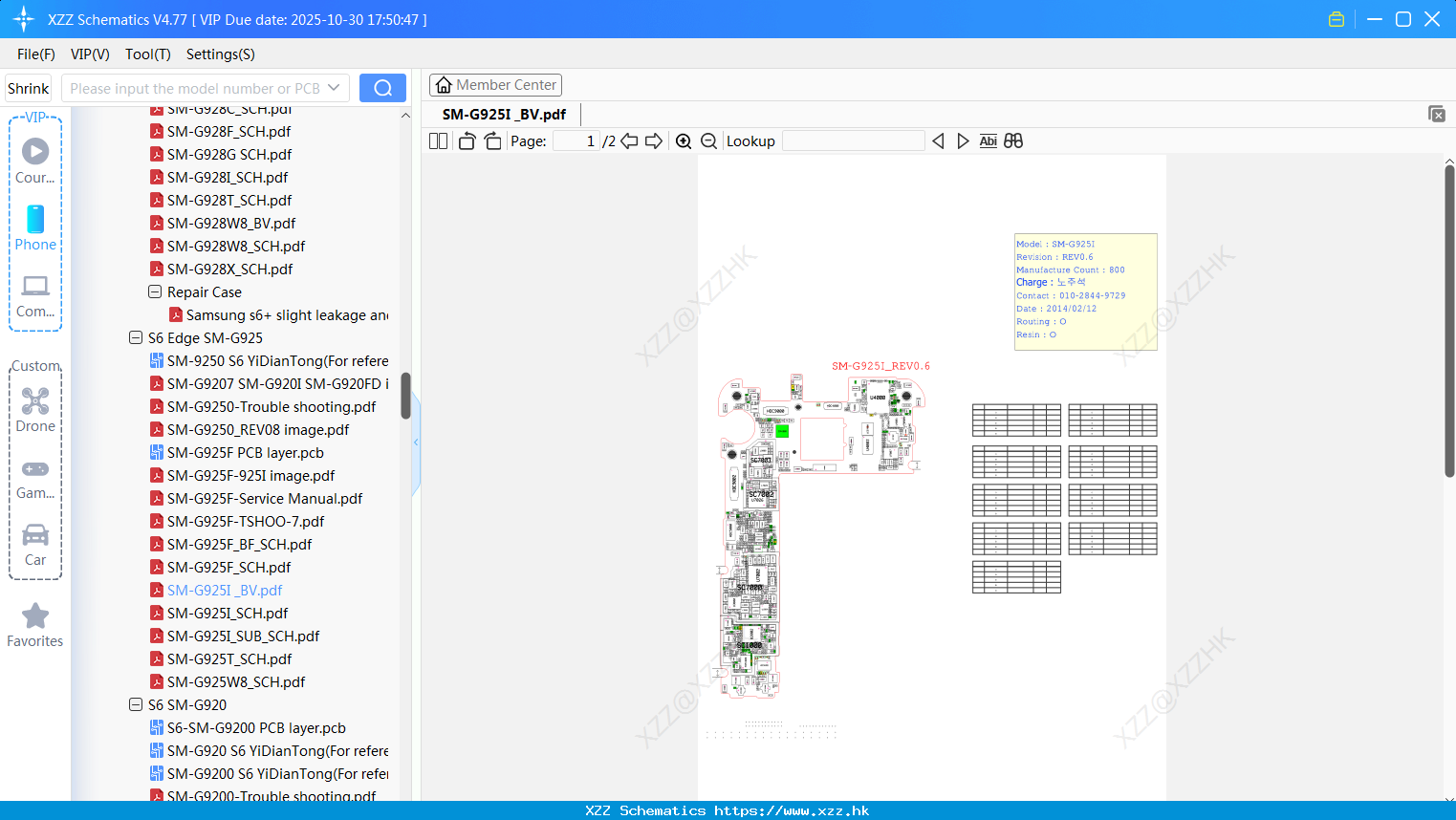This screenshot has height=820, width=1456.
Task: Select the Computer category
Action: coord(35,295)
